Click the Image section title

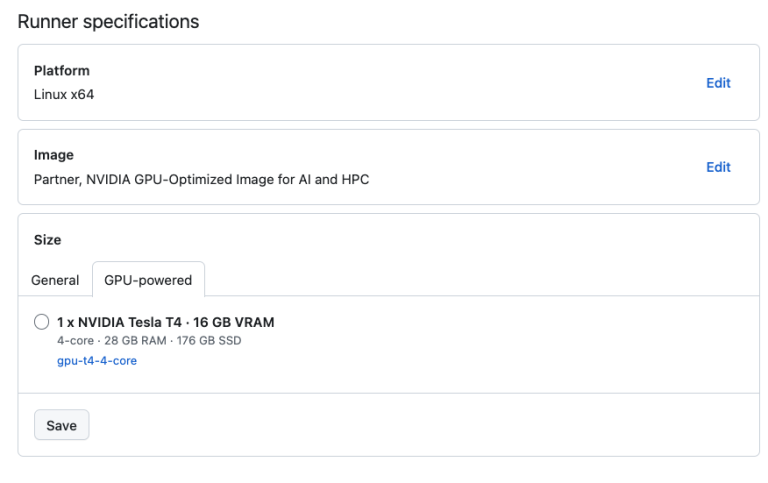54,155
